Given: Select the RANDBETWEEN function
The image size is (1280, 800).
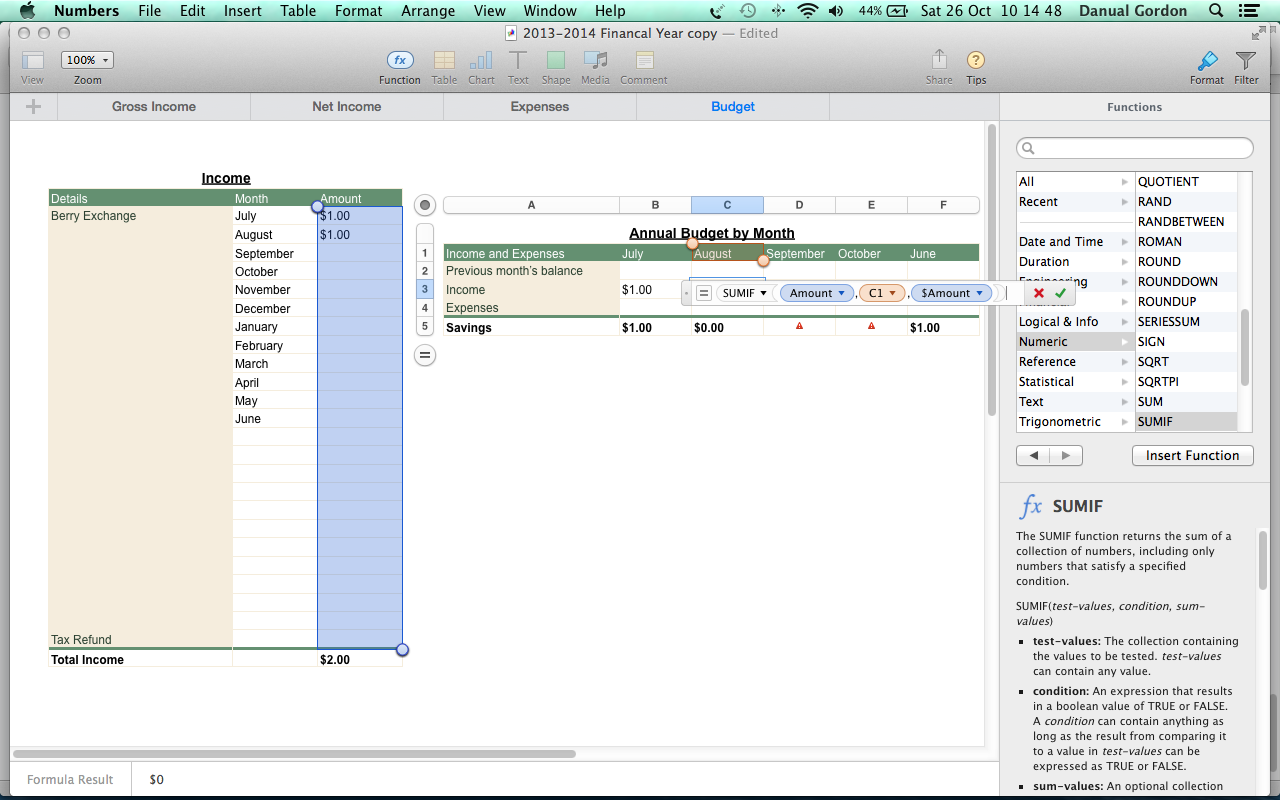Looking at the screenshot, I should coord(1186,221).
